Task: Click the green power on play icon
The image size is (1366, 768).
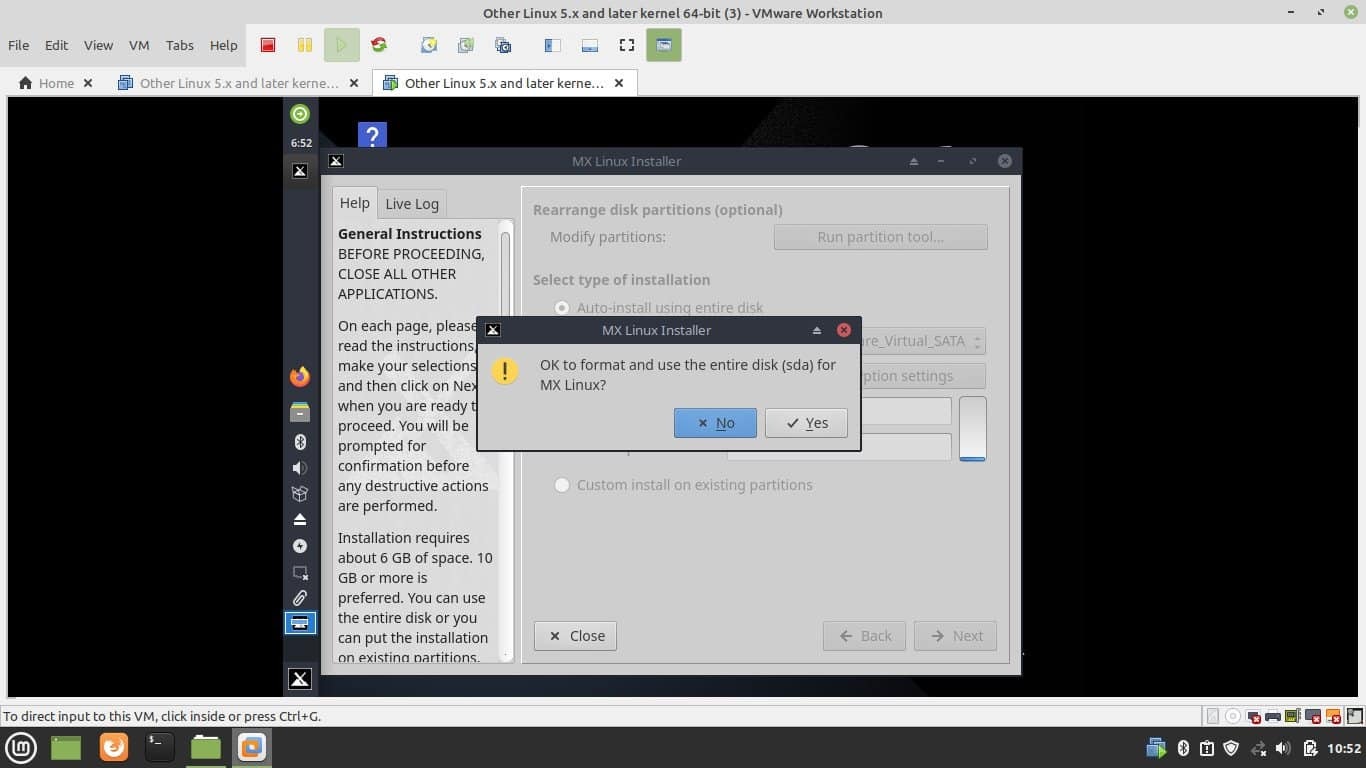Action: point(341,45)
